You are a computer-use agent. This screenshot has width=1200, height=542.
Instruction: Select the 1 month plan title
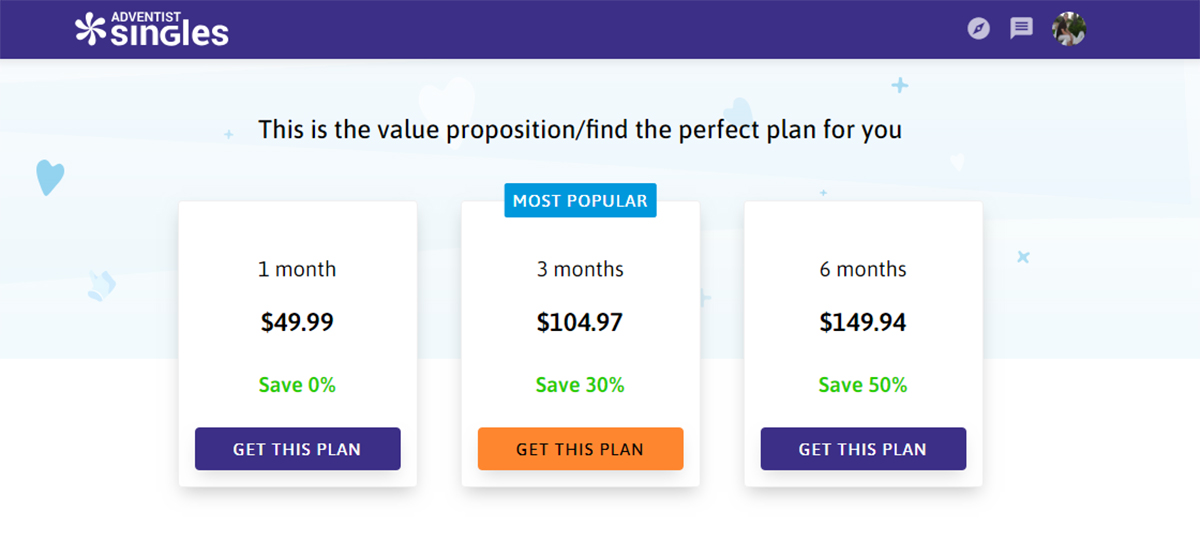tap(297, 269)
